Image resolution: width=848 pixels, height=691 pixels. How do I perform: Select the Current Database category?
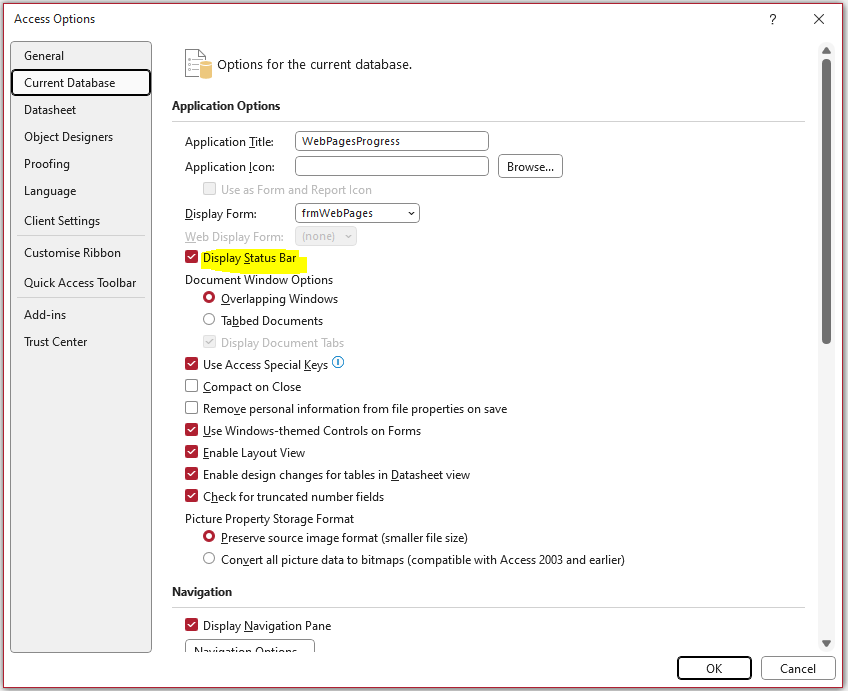tap(81, 83)
